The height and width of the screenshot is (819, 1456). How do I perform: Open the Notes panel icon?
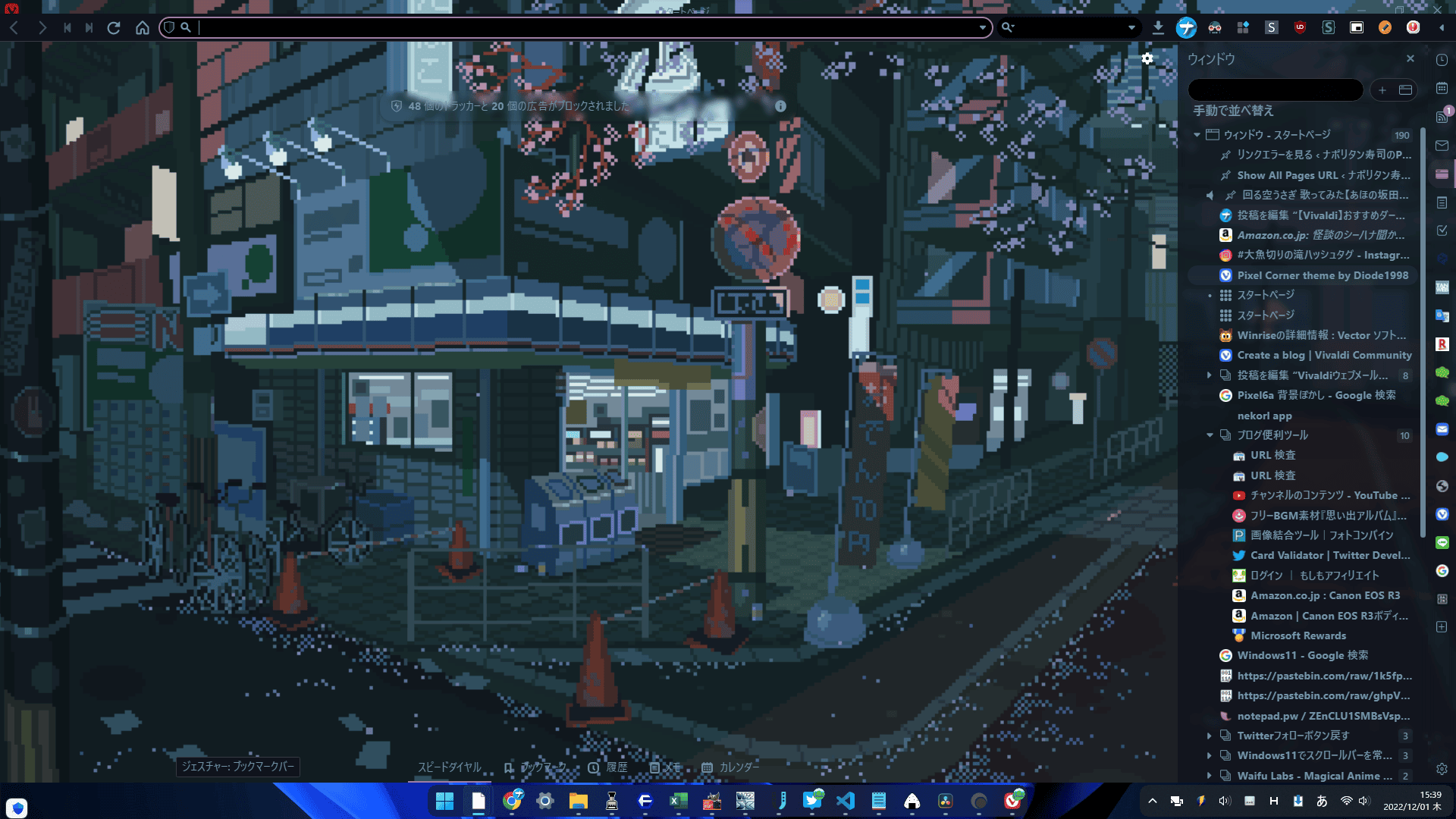click(x=1442, y=202)
